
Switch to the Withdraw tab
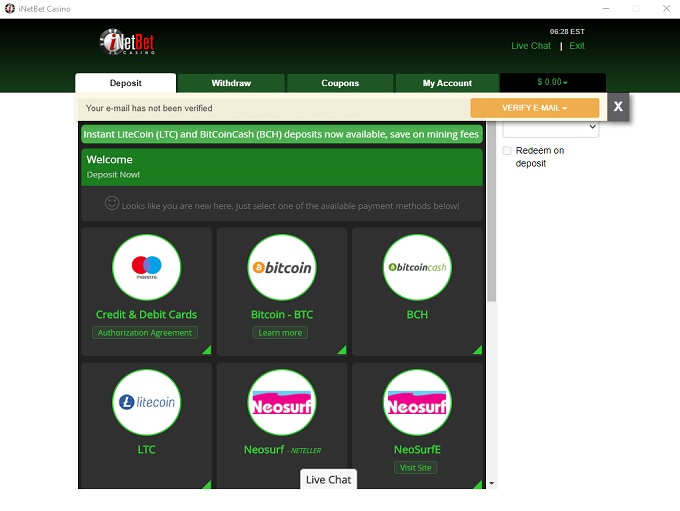tap(231, 83)
